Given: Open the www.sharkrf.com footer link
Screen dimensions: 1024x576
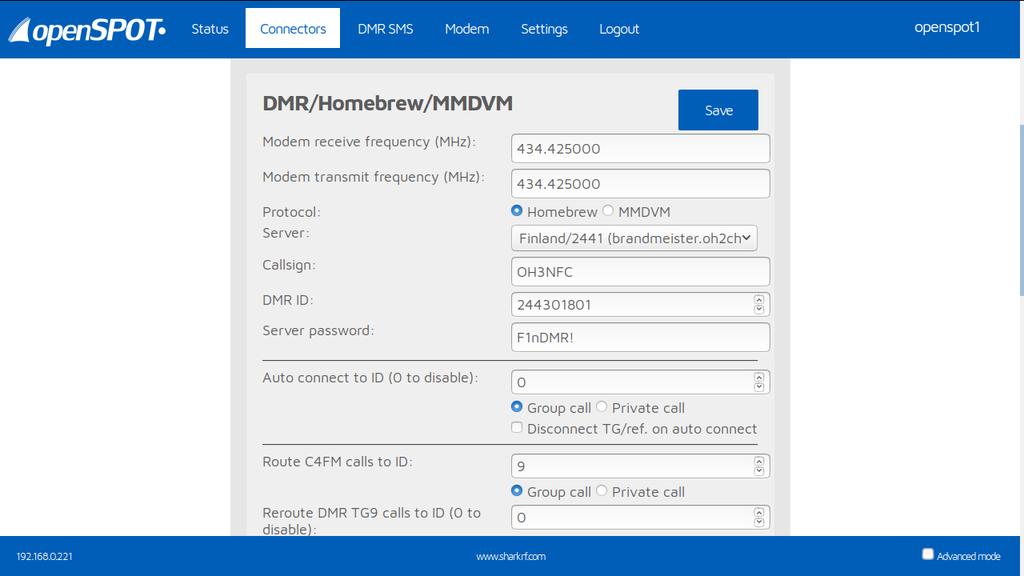Looking at the screenshot, I should point(511,556).
